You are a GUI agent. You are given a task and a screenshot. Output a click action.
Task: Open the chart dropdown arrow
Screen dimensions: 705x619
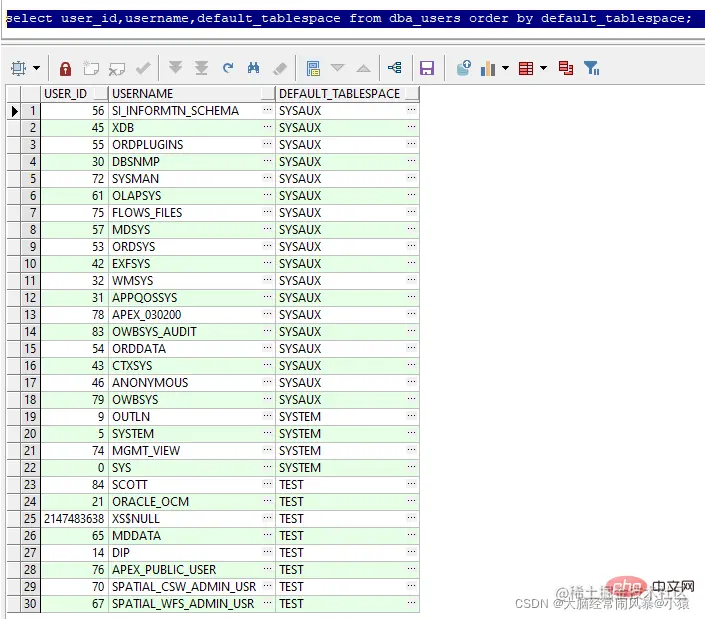pyautogui.click(x=505, y=68)
